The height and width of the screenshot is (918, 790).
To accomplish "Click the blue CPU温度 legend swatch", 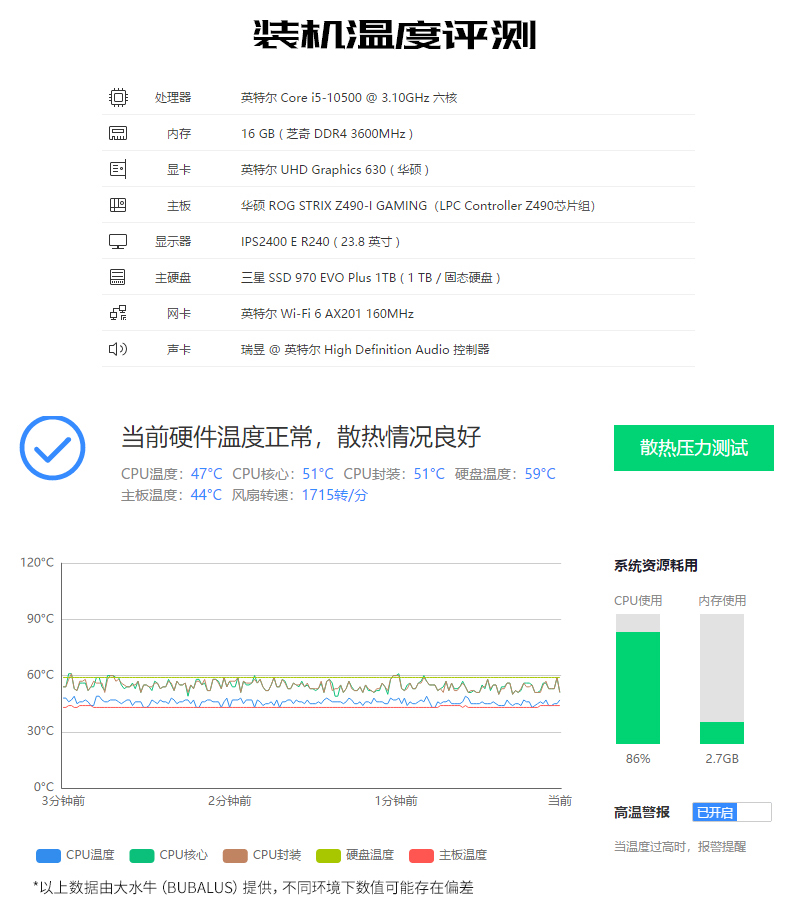I will pyautogui.click(x=48, y=855).
